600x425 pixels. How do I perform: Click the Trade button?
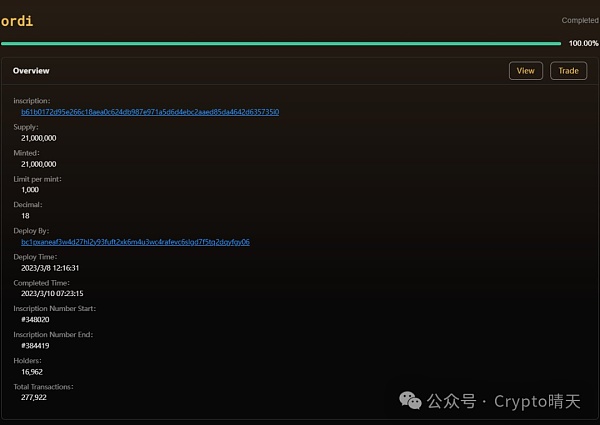[x=568, y=71]
